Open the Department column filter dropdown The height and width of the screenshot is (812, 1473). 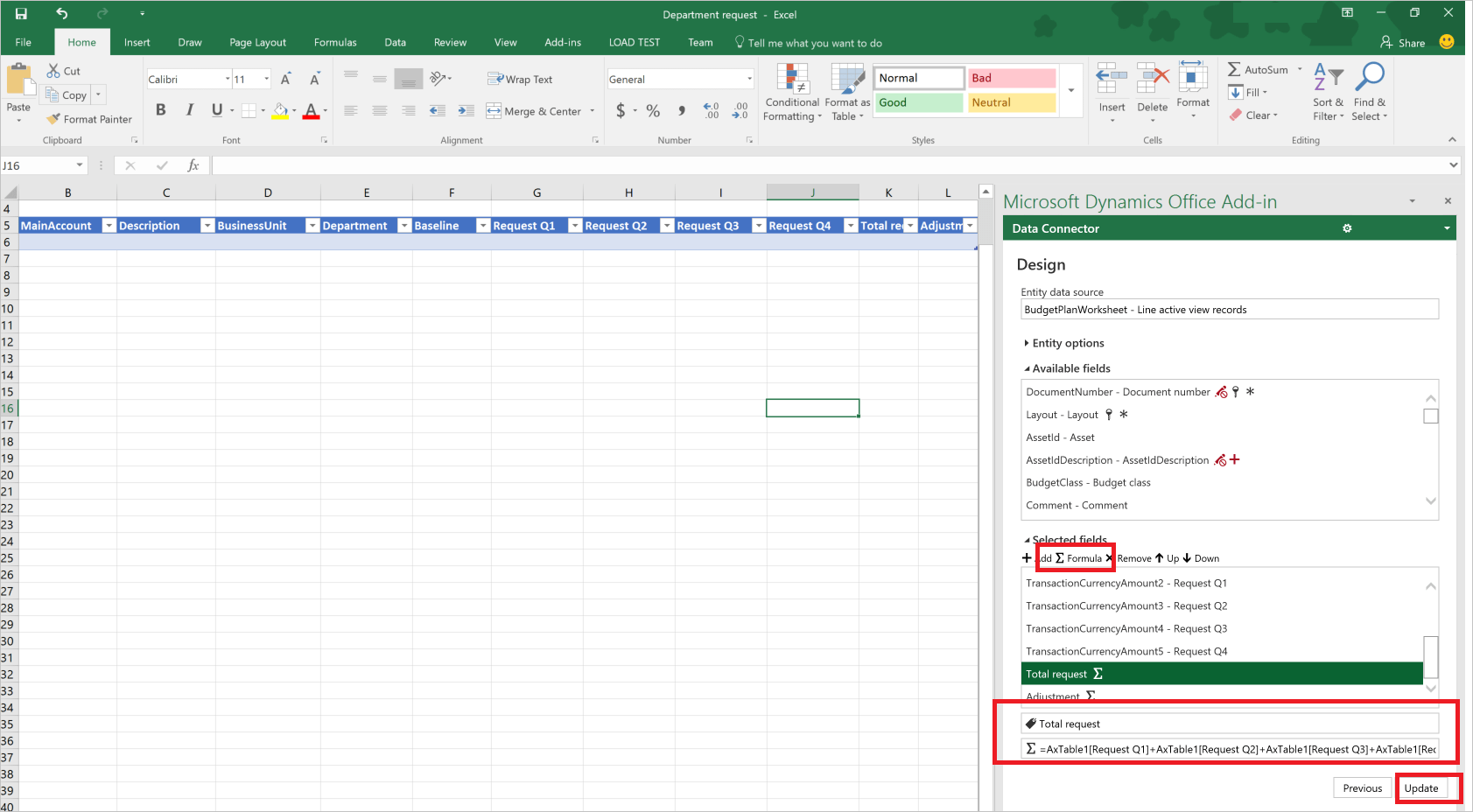click(403, 225)
